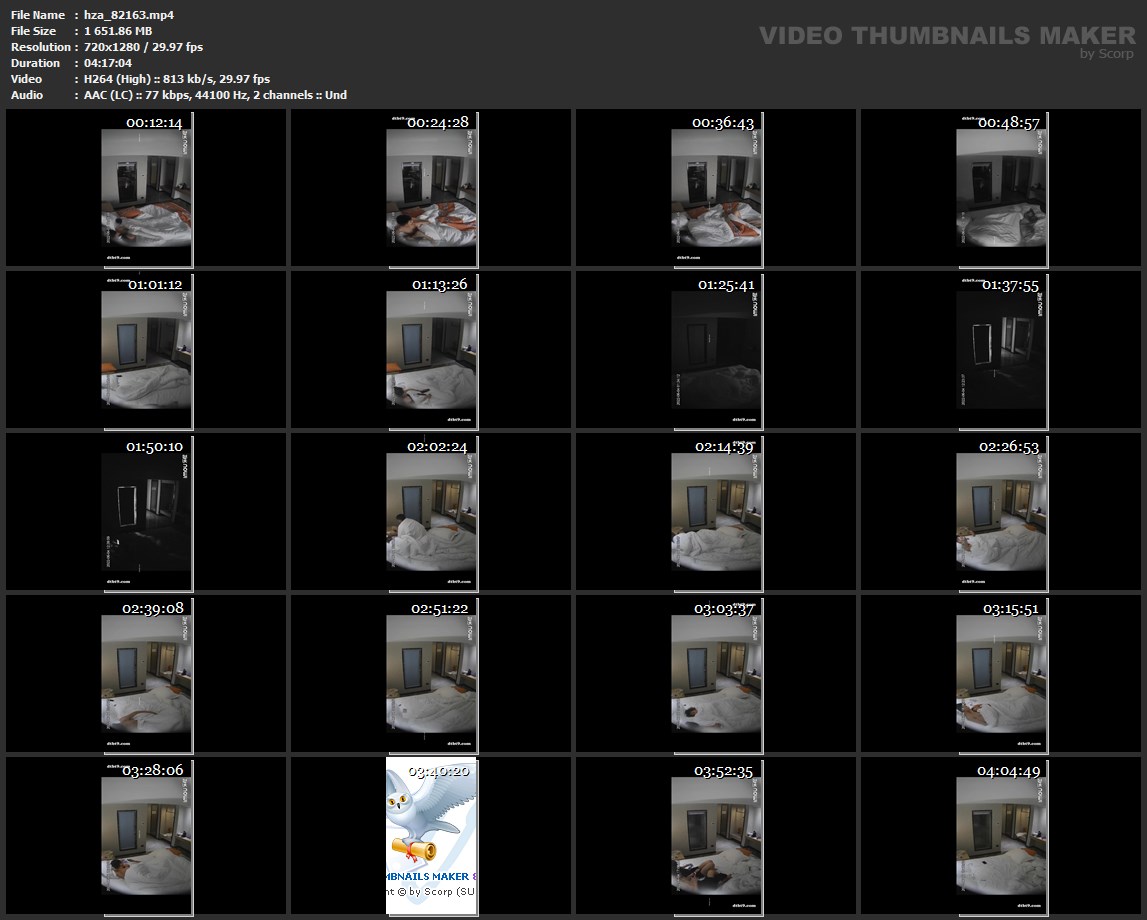Screen dimensions: 1147x920
Task: Pick the frame stamped 03:15:51
Action: 1001,675
